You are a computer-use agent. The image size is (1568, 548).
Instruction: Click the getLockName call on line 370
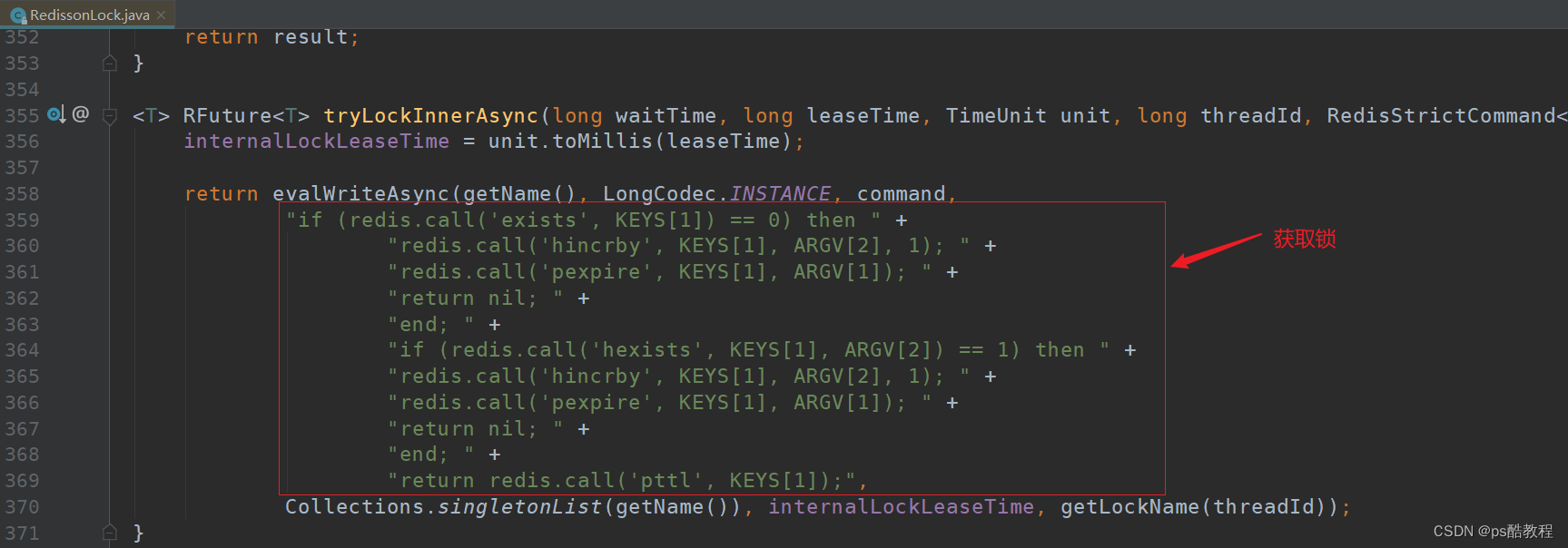[x=1130, y=507]
